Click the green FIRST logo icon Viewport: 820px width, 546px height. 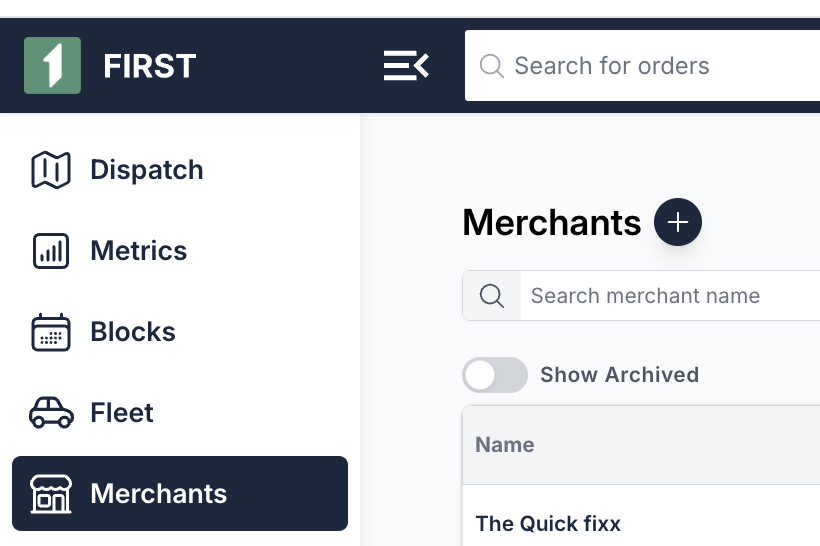[52, 66]
